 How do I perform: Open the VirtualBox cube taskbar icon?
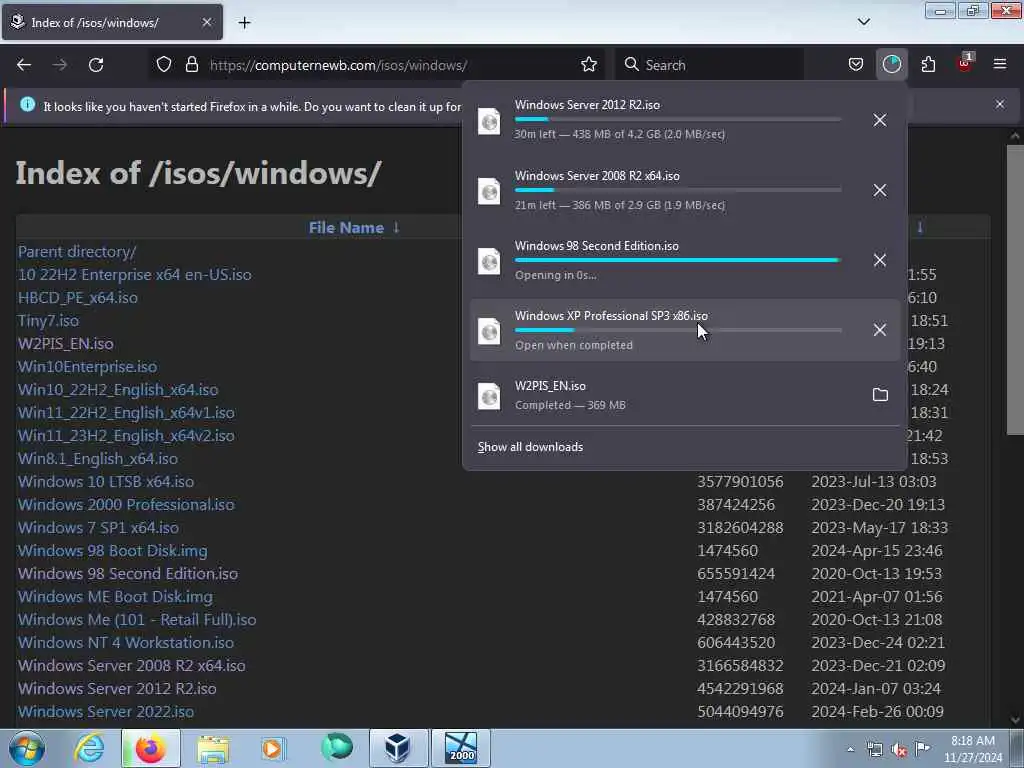coord(398,748)
